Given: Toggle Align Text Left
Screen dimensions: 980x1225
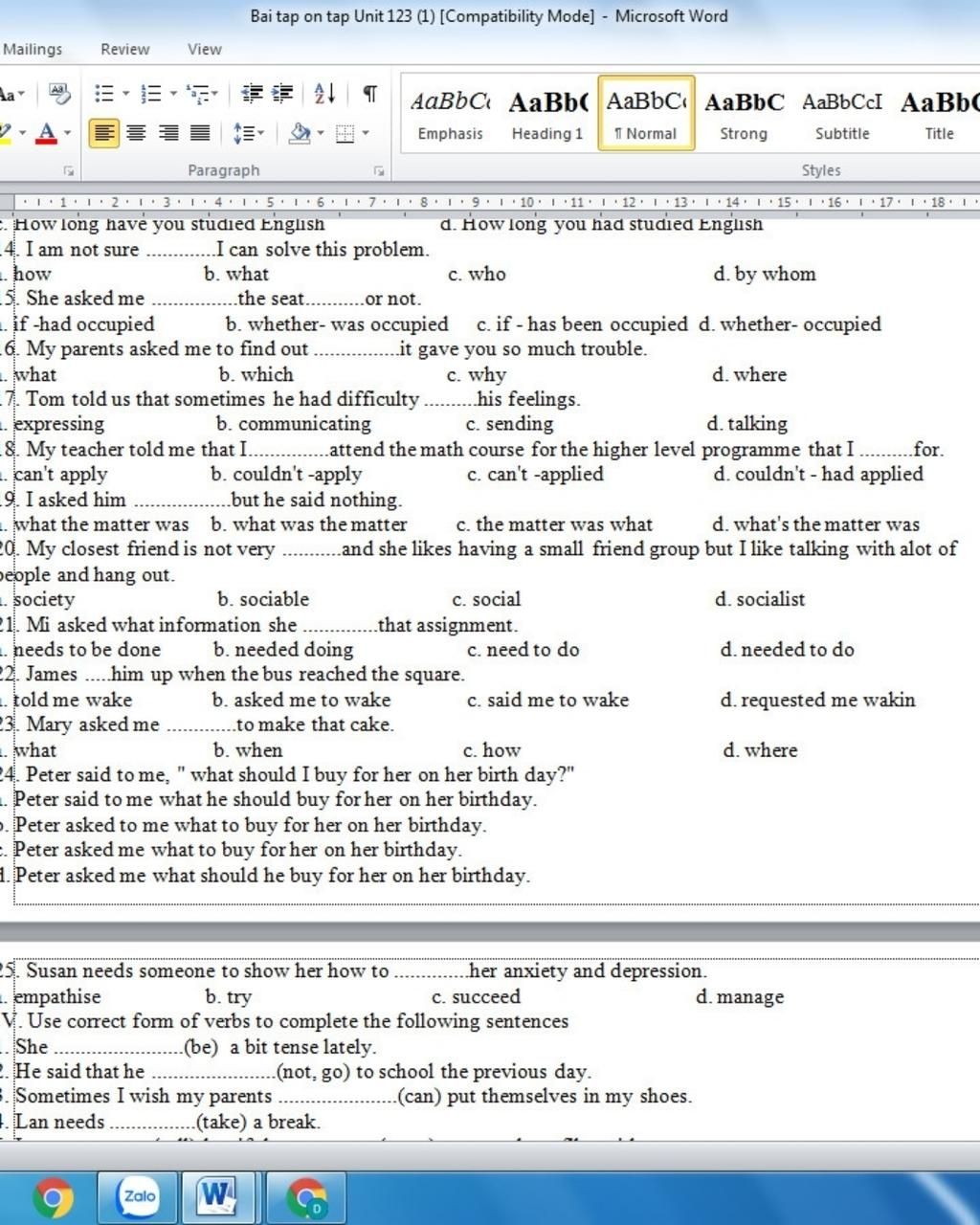Looking at the screenshot, I should click(x=104, y=133).
